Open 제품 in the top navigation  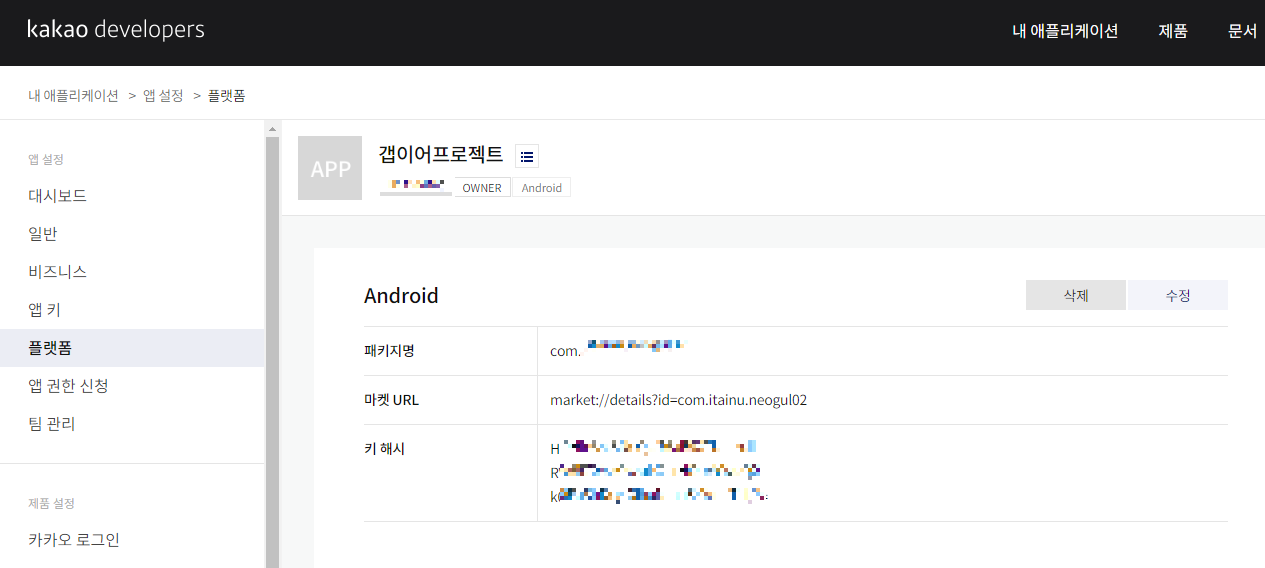1173,31
